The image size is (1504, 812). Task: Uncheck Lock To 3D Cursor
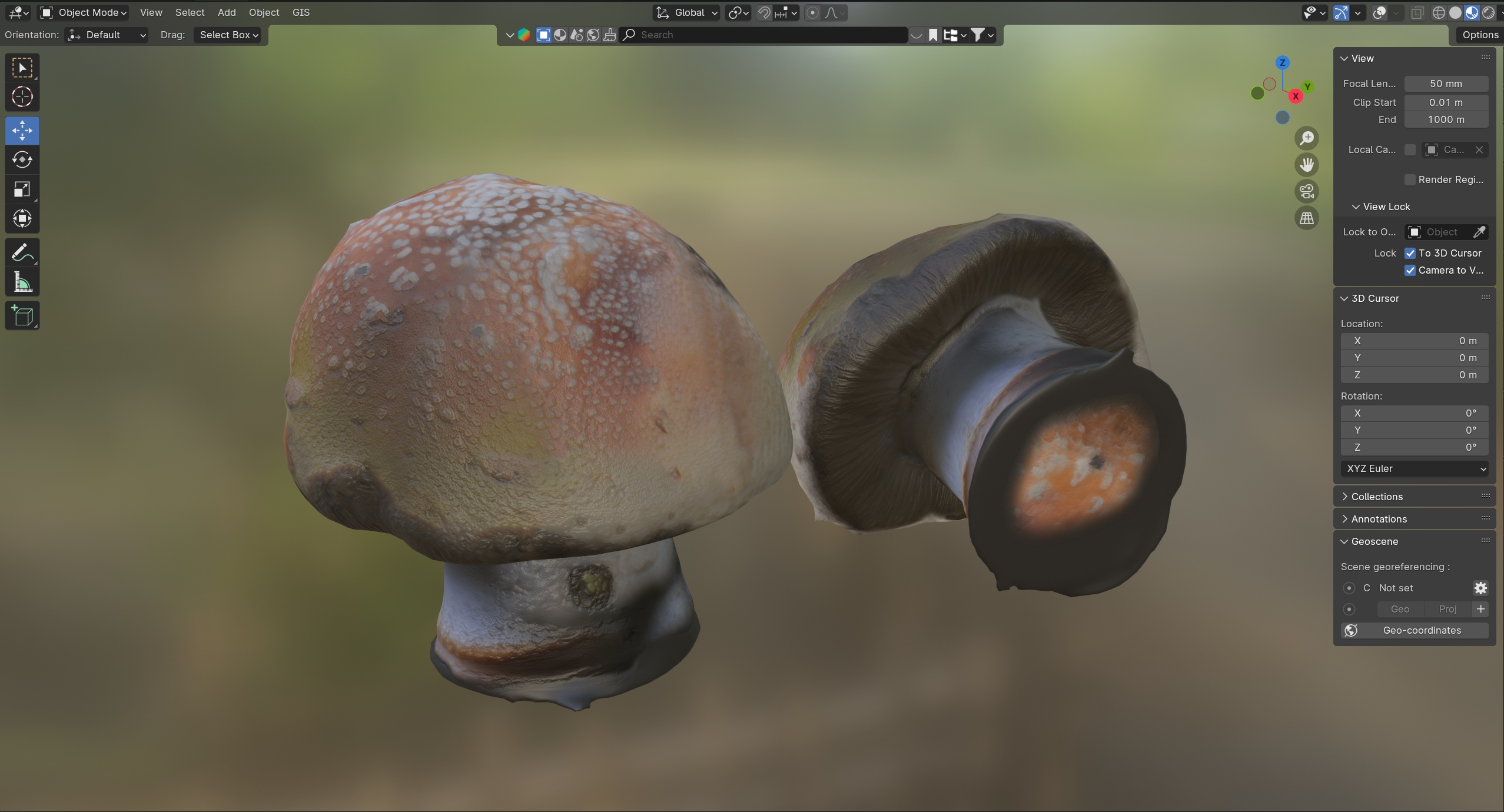pos(1410,253)
